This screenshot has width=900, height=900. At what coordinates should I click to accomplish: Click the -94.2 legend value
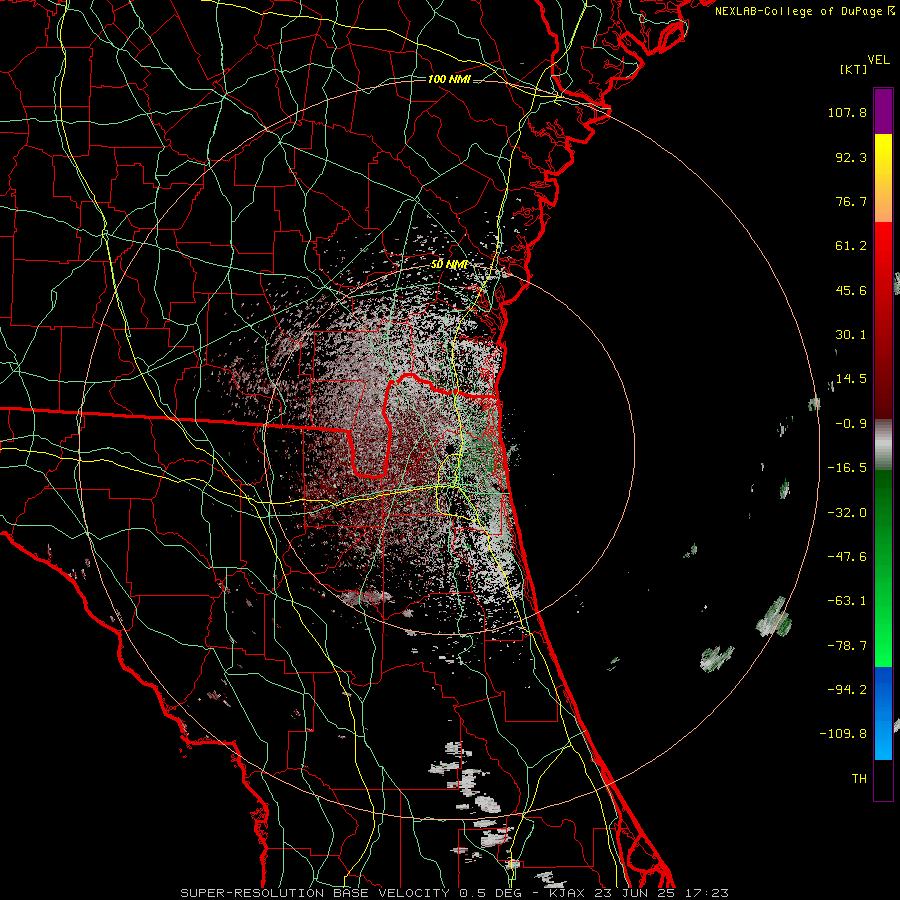click(847, 690)
